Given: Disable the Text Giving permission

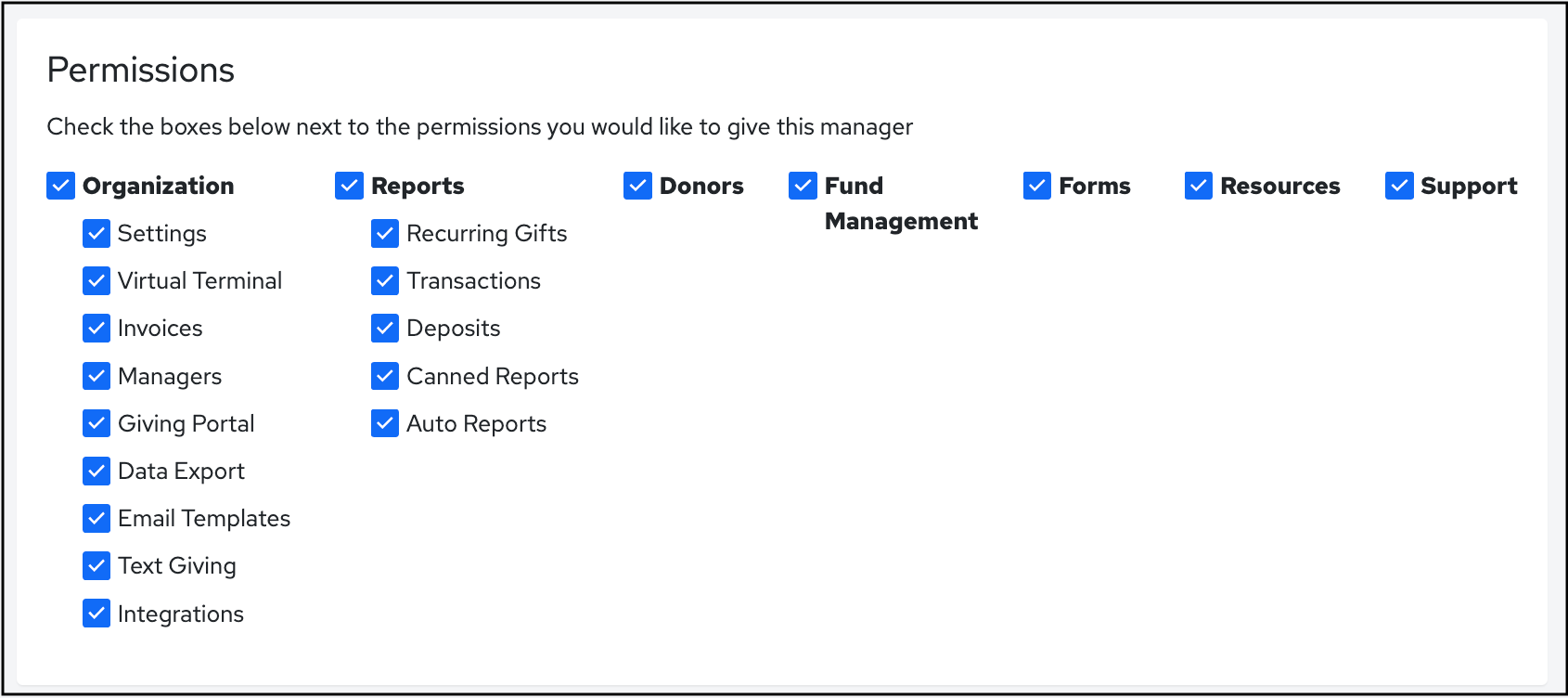Looking at the screenshot, I should click(96, 565).
